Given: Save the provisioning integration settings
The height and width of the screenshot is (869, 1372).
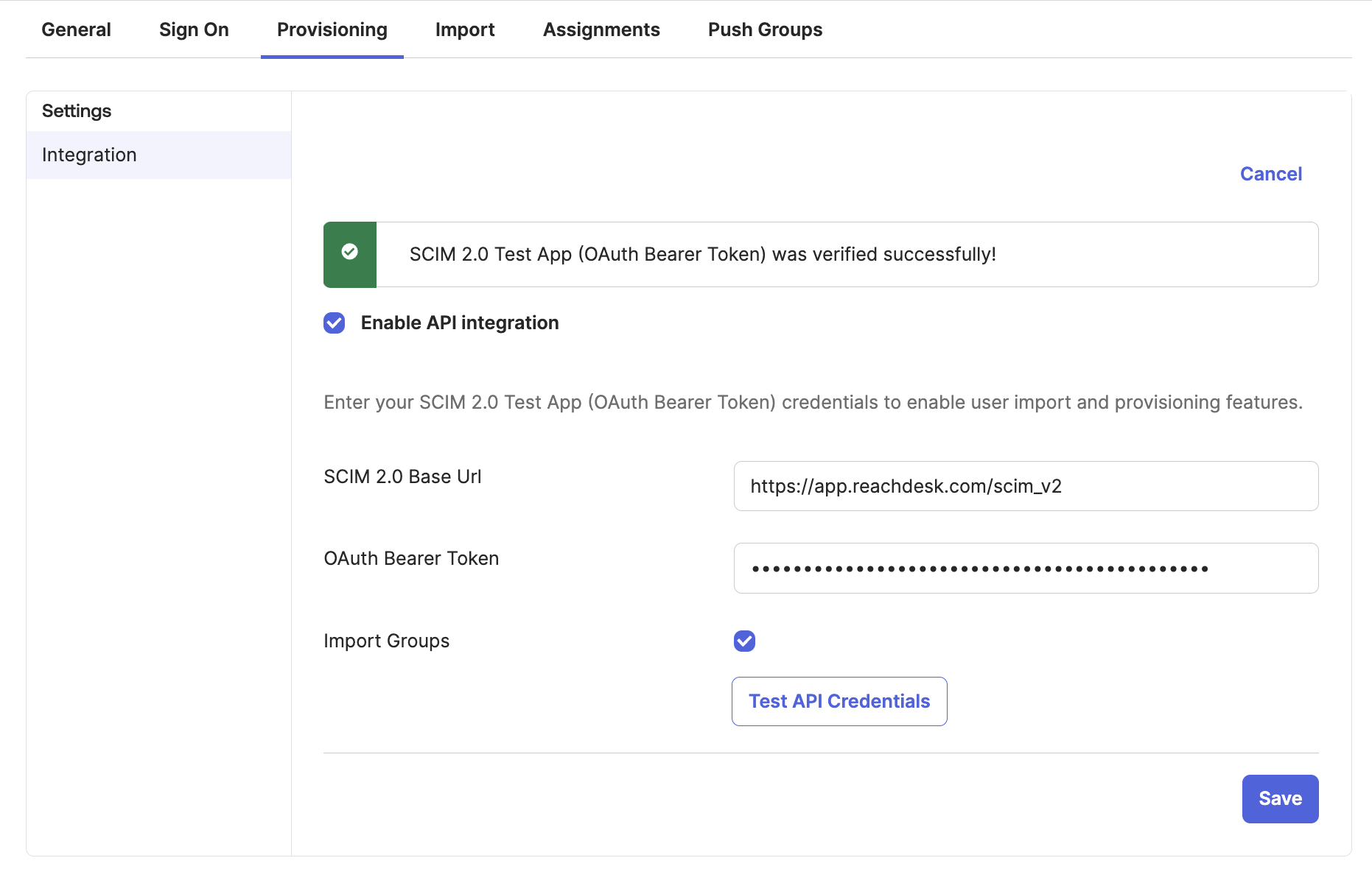Looking at the screenshot, I should tap(1280, 798).
